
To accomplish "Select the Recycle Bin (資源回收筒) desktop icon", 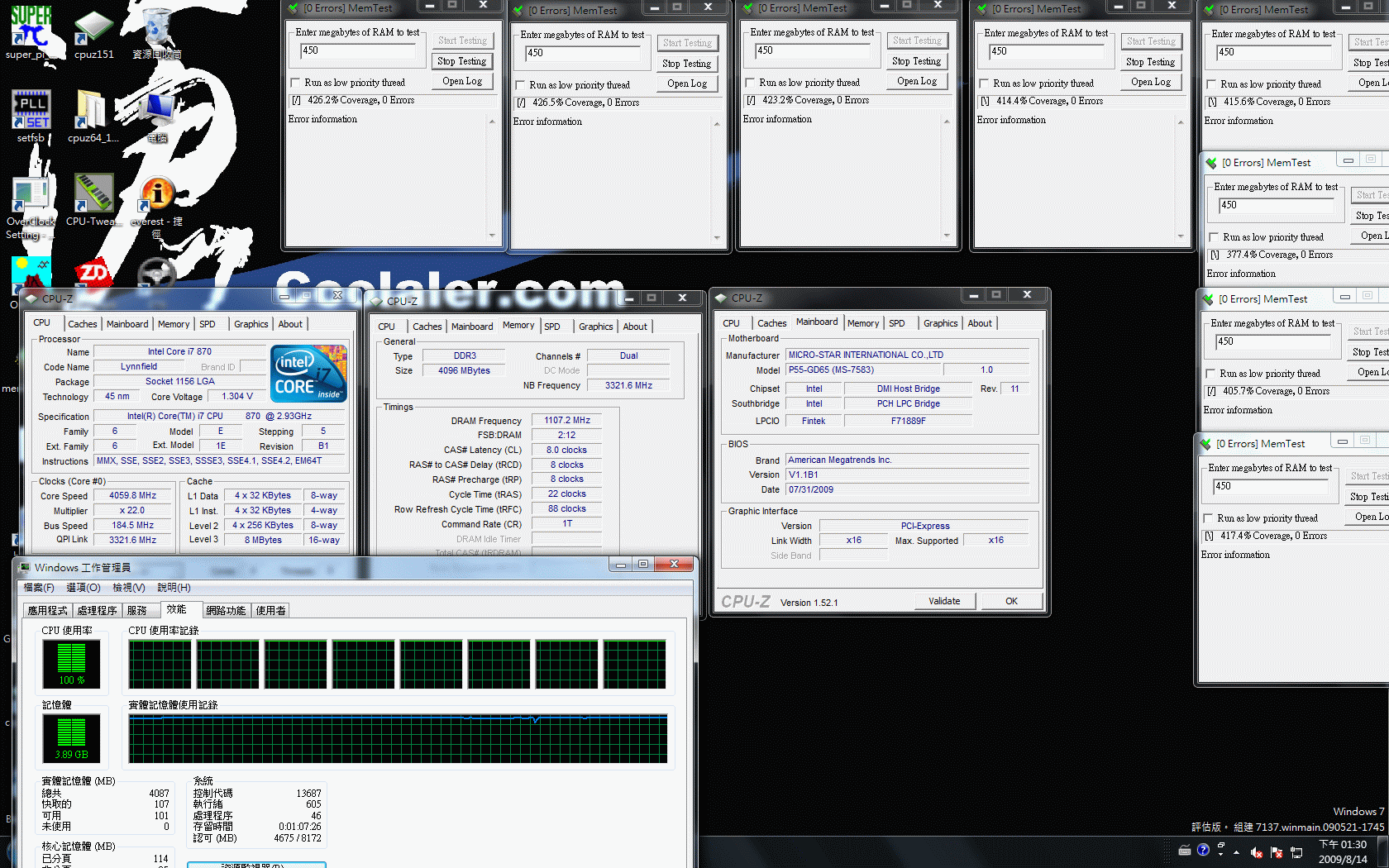I will pyautogui.click(x=157, y=33).
